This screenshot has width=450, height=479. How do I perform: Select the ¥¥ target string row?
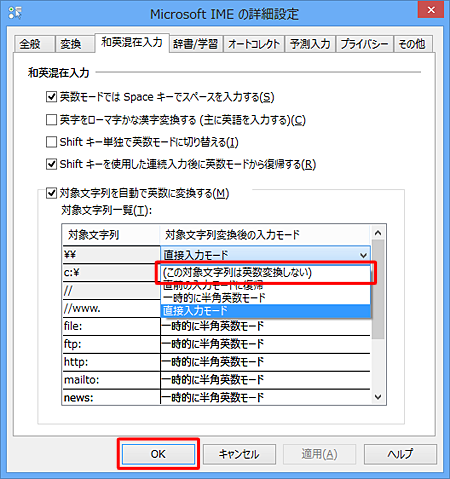tap(111, 255)
